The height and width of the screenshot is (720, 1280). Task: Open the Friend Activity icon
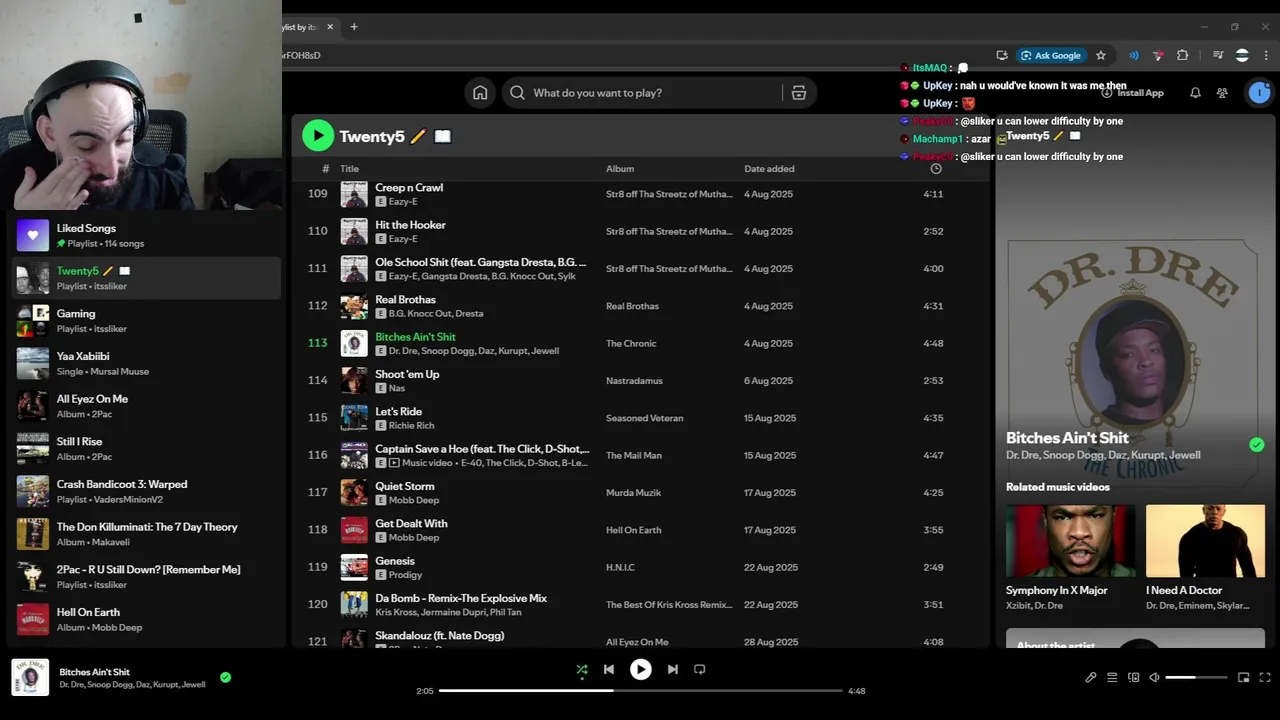pyautogui.click(x=1222, y=93)
